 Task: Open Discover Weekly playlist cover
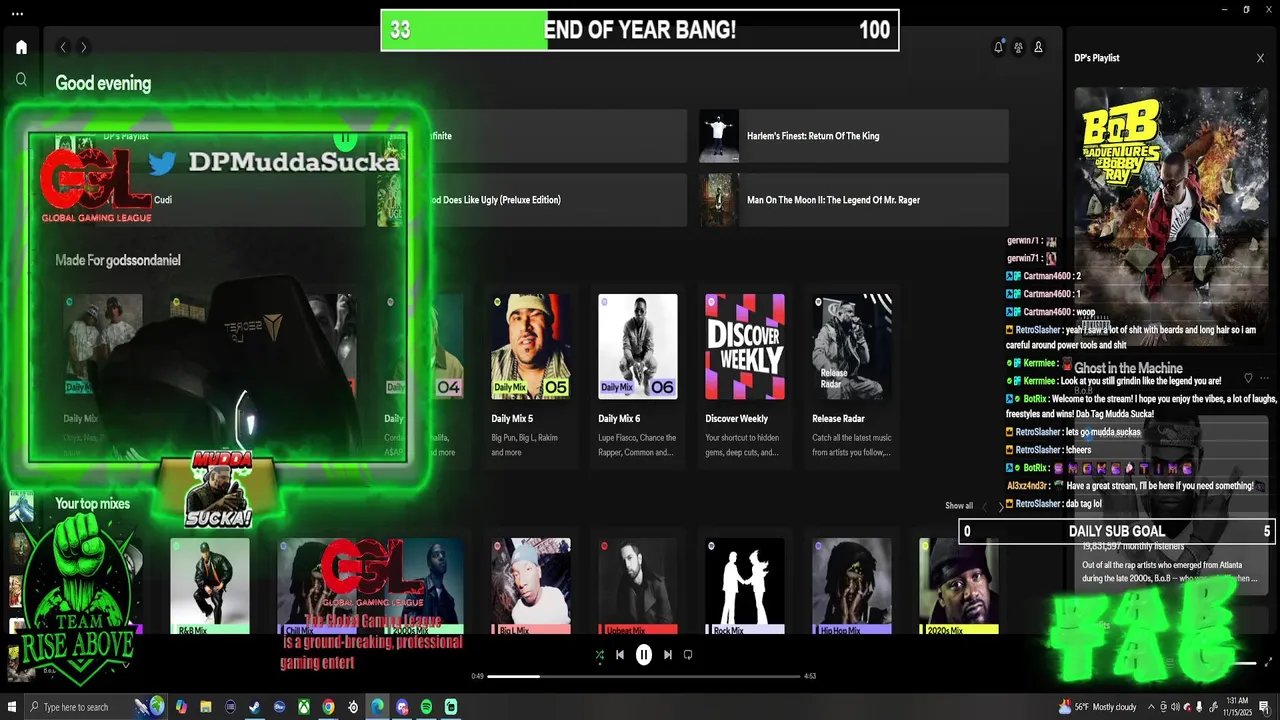[x=745, y=346]
